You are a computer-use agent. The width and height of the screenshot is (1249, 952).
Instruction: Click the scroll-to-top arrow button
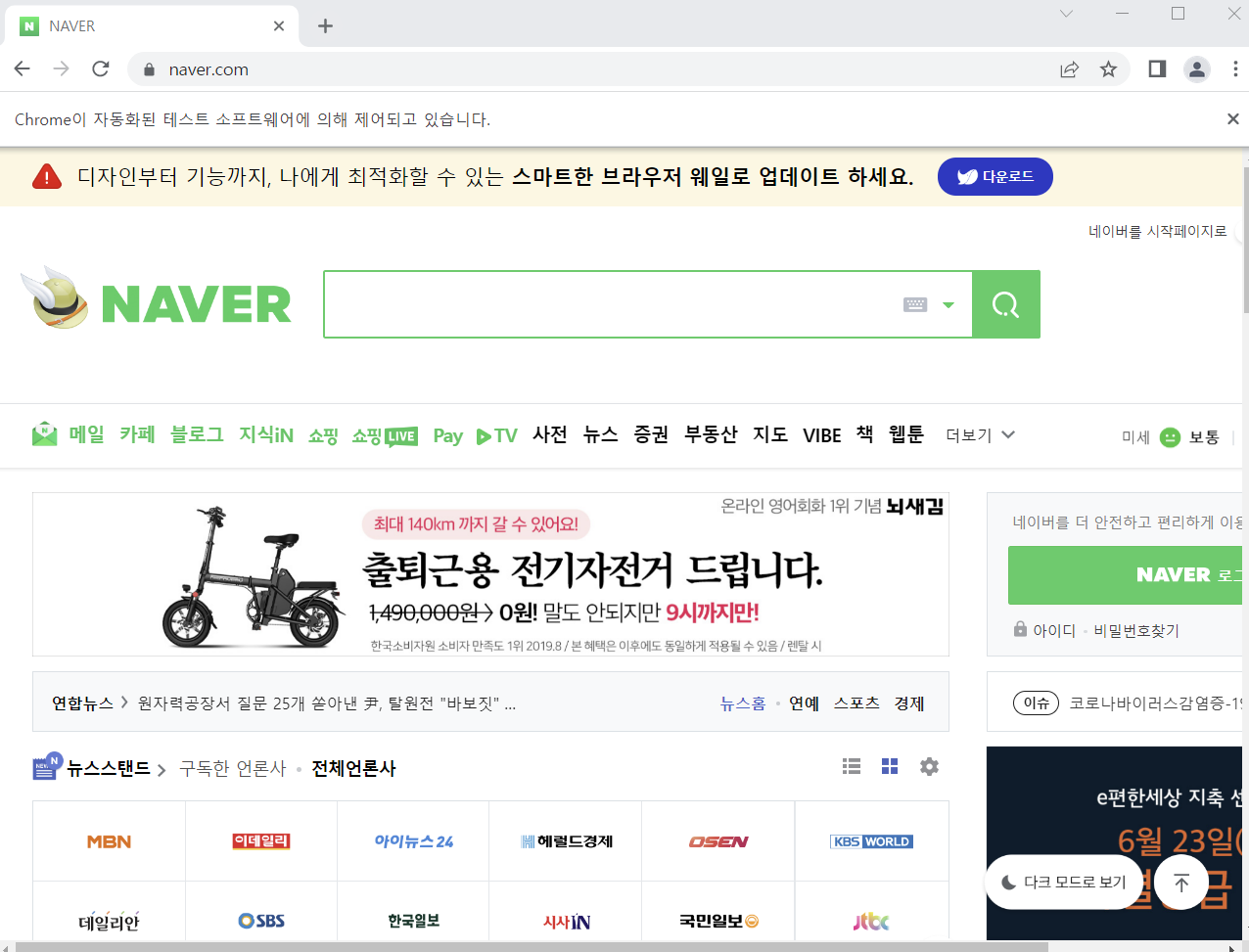pyautogui.click(x=1181, y=883)
